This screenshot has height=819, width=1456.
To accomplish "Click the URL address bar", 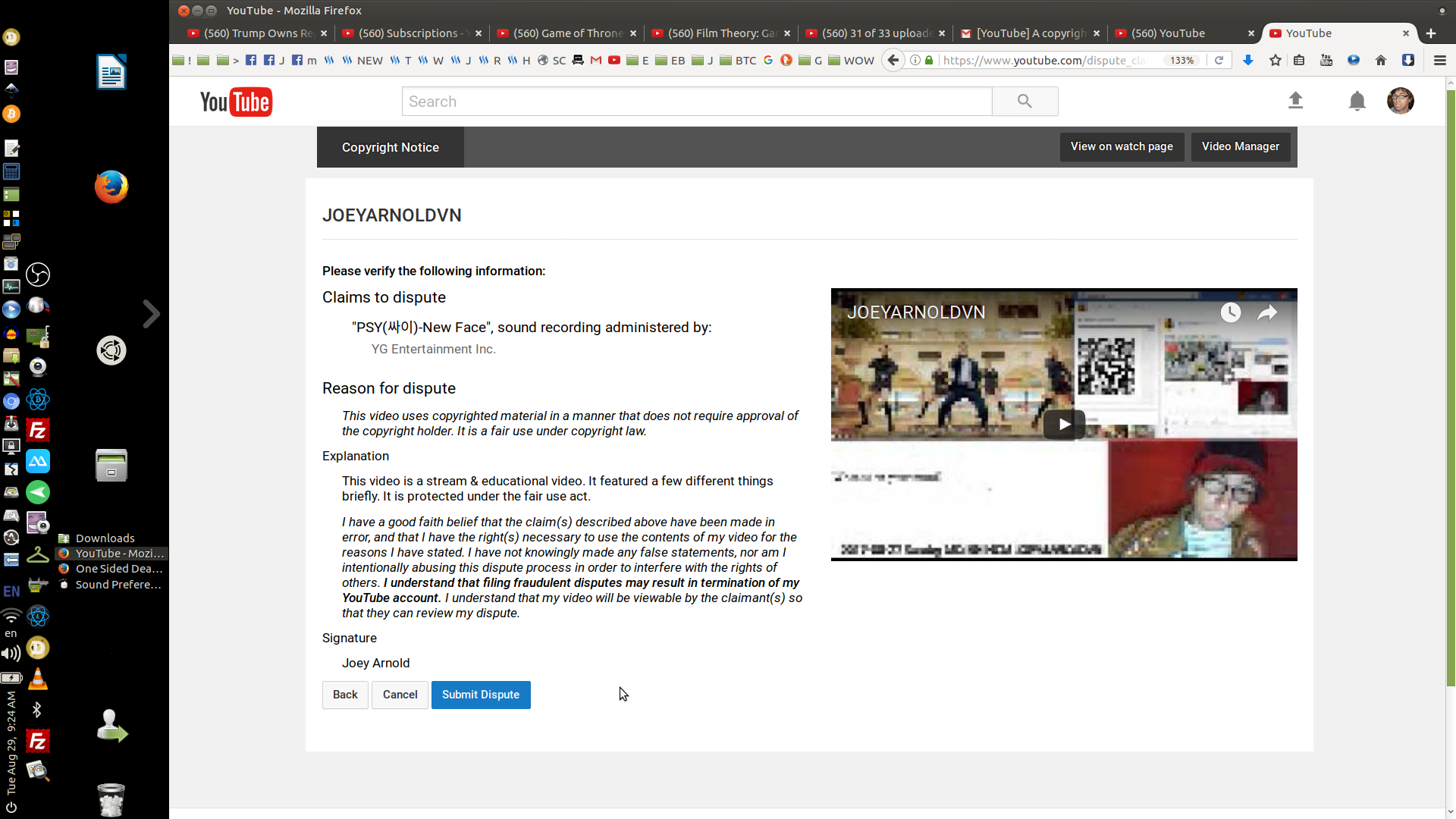I will tap(1045, 60).
